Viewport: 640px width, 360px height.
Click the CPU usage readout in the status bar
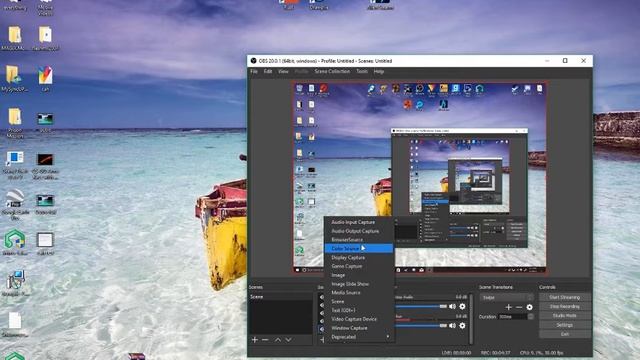click(541, 353)
